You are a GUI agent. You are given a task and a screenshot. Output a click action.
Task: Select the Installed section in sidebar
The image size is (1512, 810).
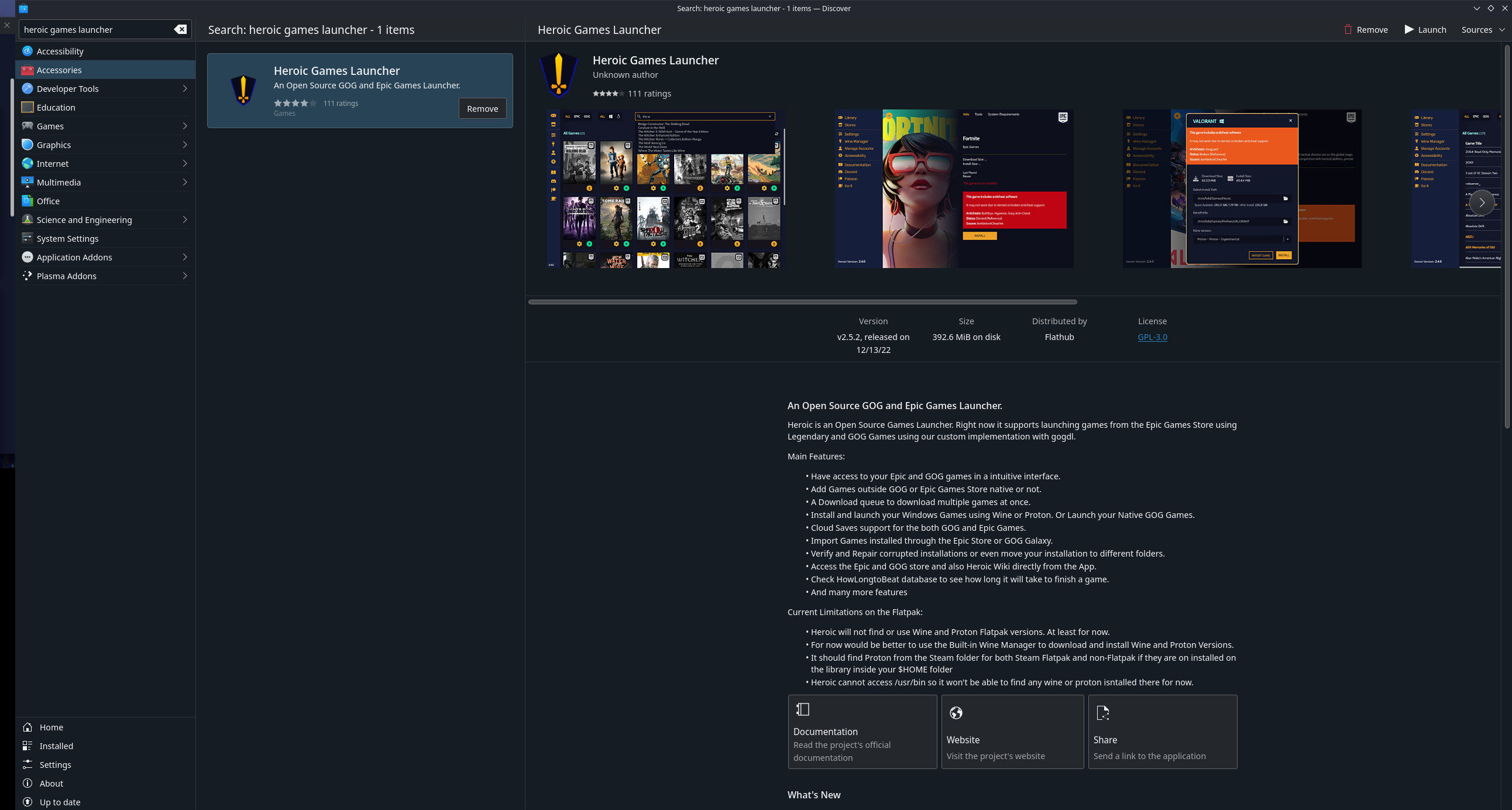coord(56,745)
